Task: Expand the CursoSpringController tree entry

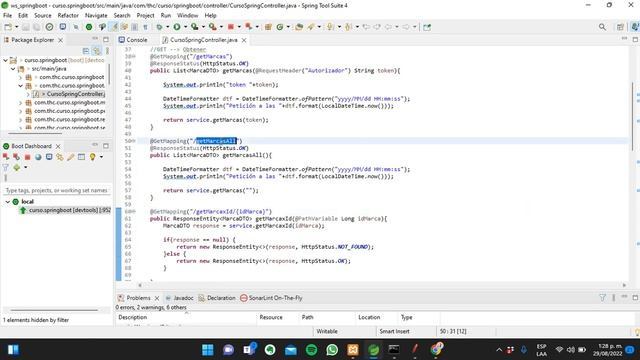Action: 28,94
